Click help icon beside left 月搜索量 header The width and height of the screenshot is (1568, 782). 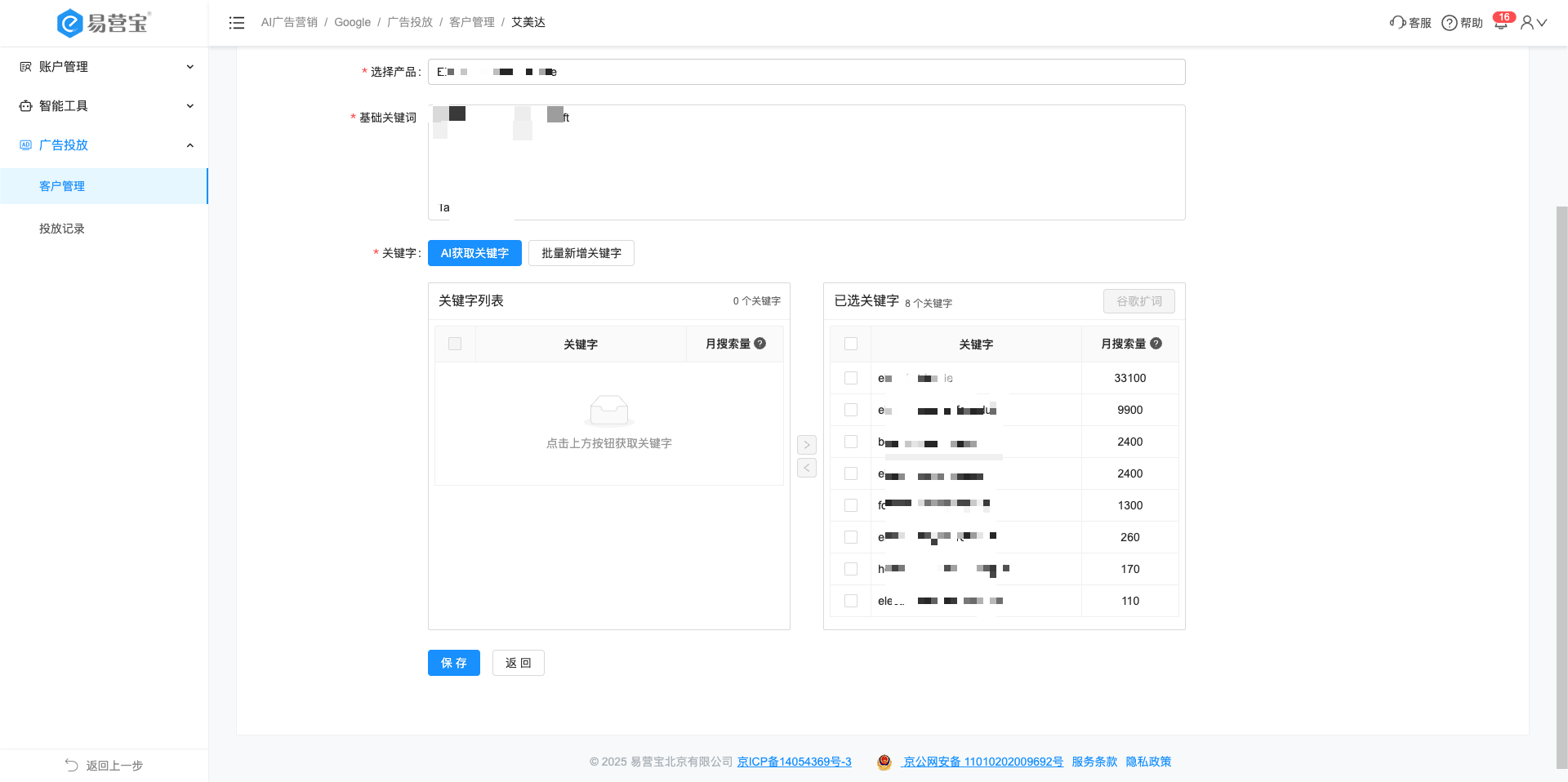coord(760,344)
